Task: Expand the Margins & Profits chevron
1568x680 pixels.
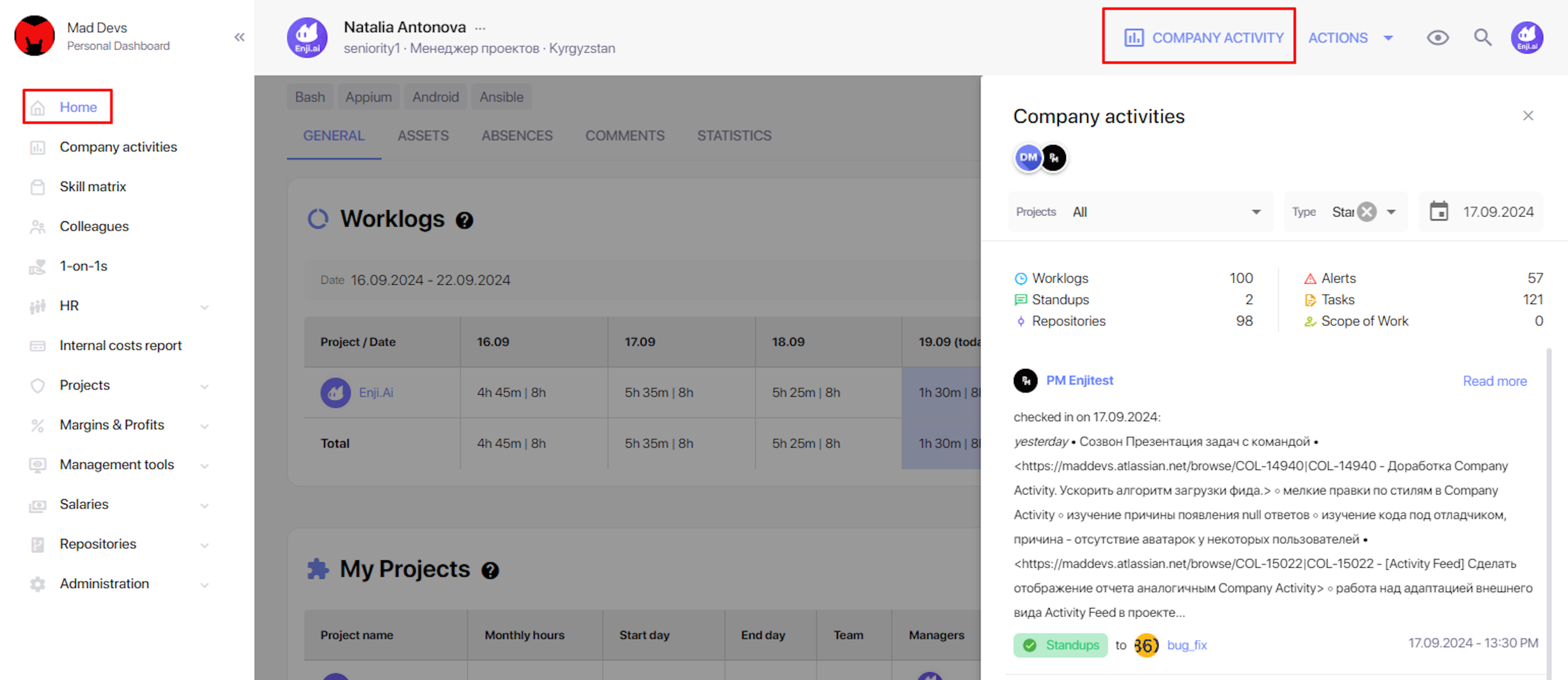Action: coord(205,426)
